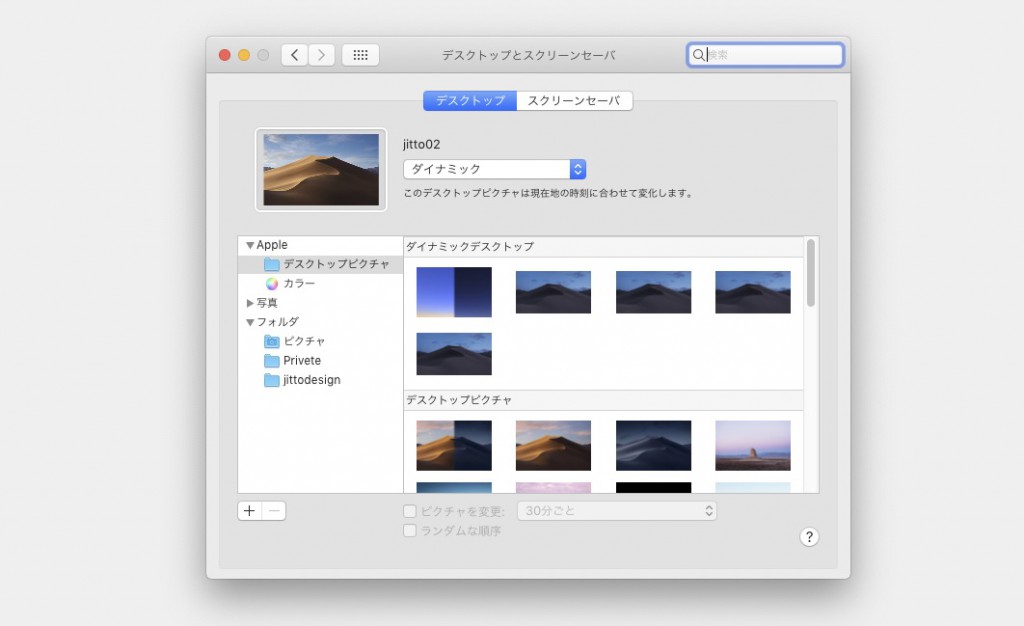
Task: Select the pink sunset rock desktop picture
Action: click(x=752, y=445)
